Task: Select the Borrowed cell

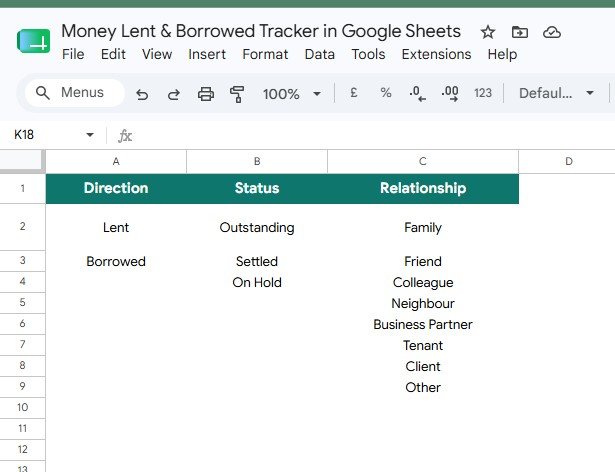Action: click(116, 261)
